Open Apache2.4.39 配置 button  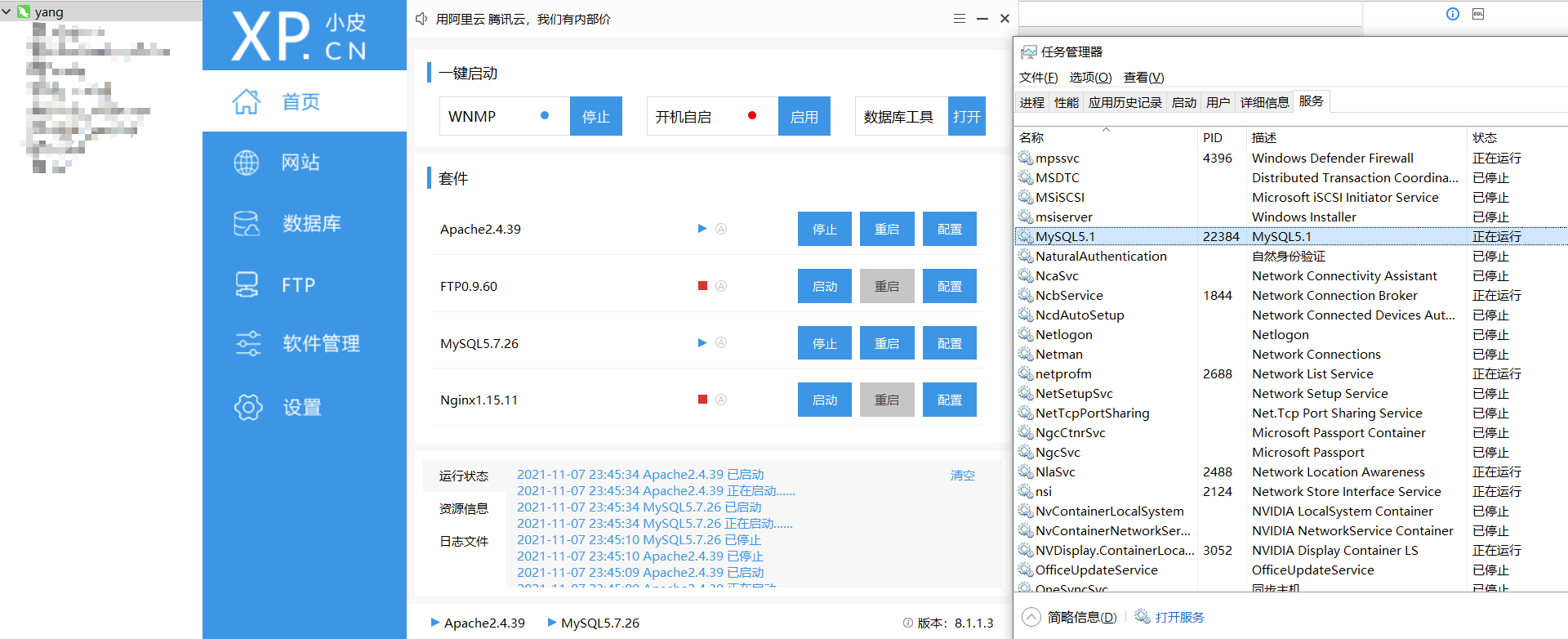(950, 229)
